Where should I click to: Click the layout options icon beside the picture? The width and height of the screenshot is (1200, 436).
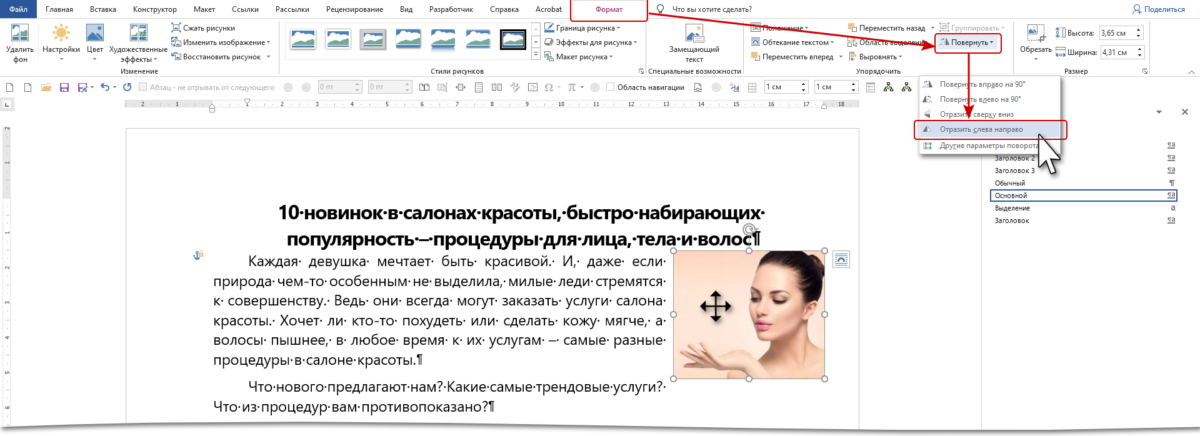coord(841,259)
